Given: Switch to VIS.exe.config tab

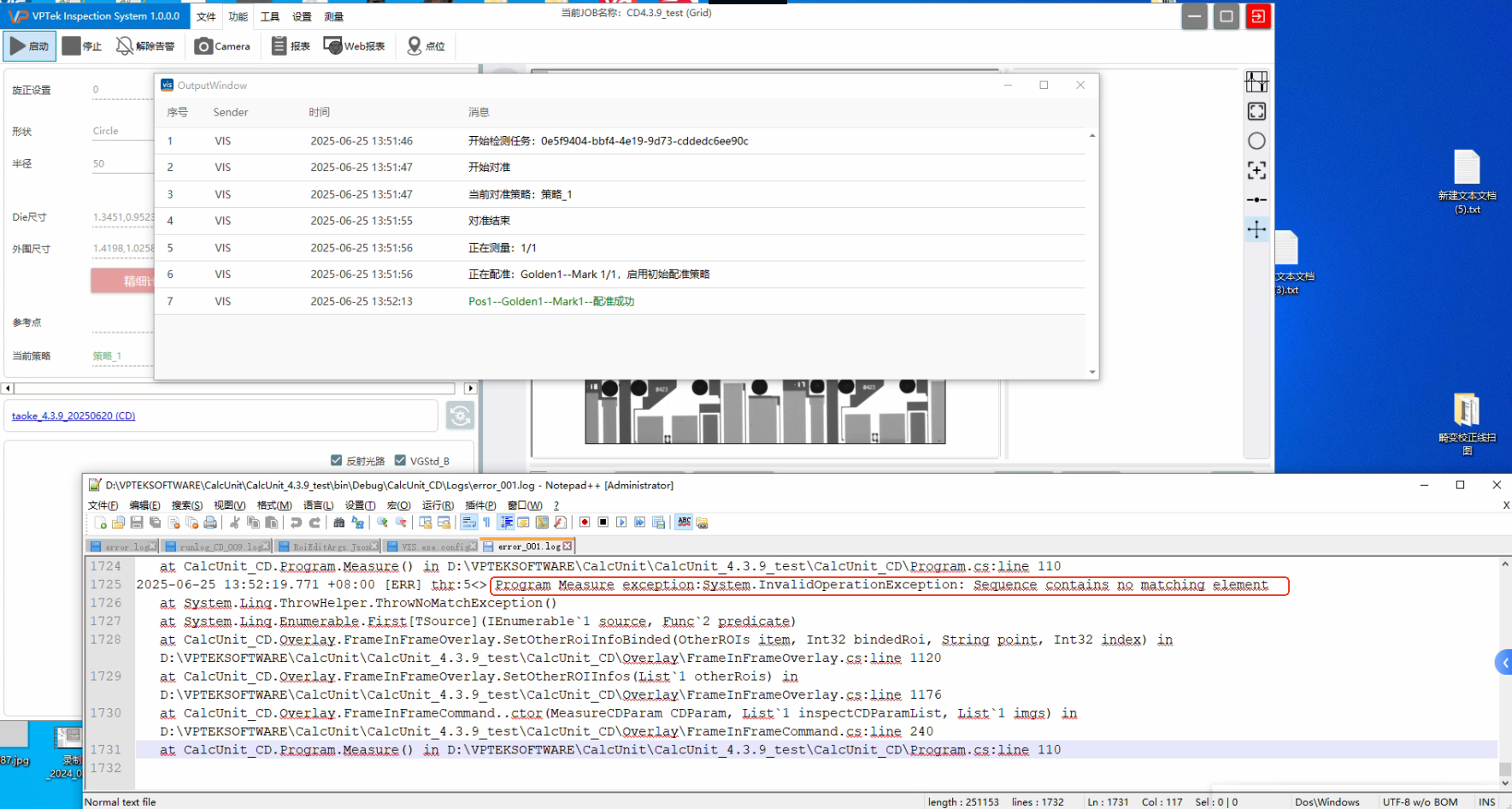Looking at the screenshot, I should pyautogui.click(x=432, y=546).
